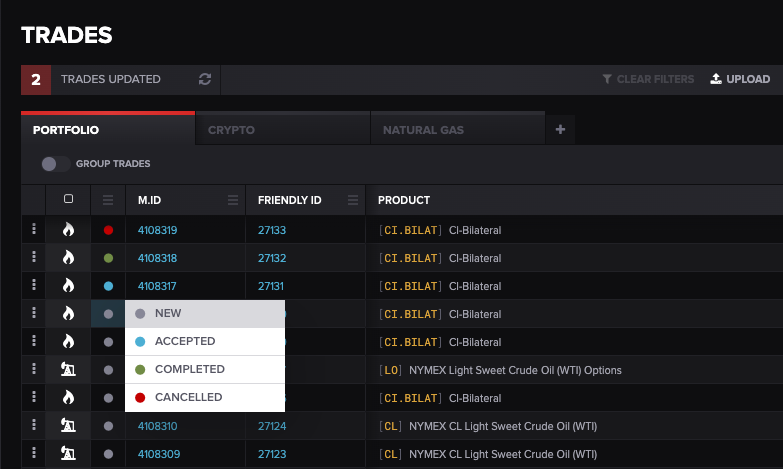
Task: Open the status column header menu
Action: click(108, 200)
